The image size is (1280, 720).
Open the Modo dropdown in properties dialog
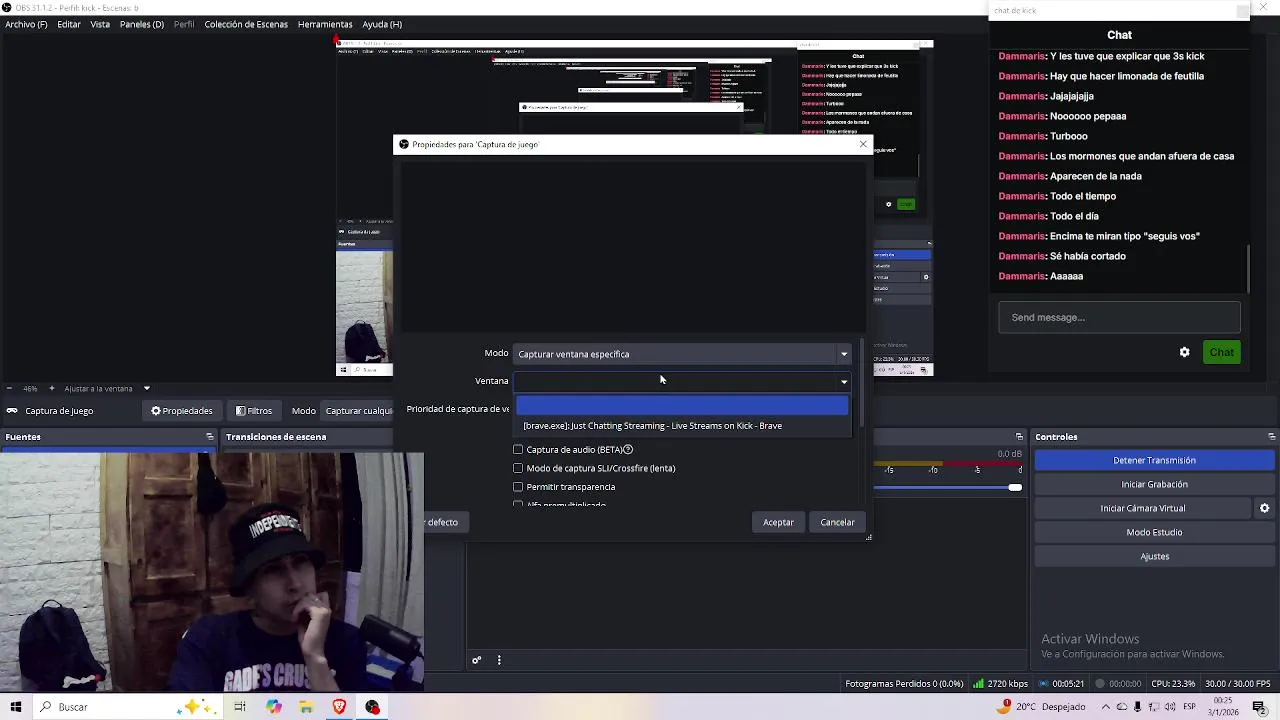point(683,354)
